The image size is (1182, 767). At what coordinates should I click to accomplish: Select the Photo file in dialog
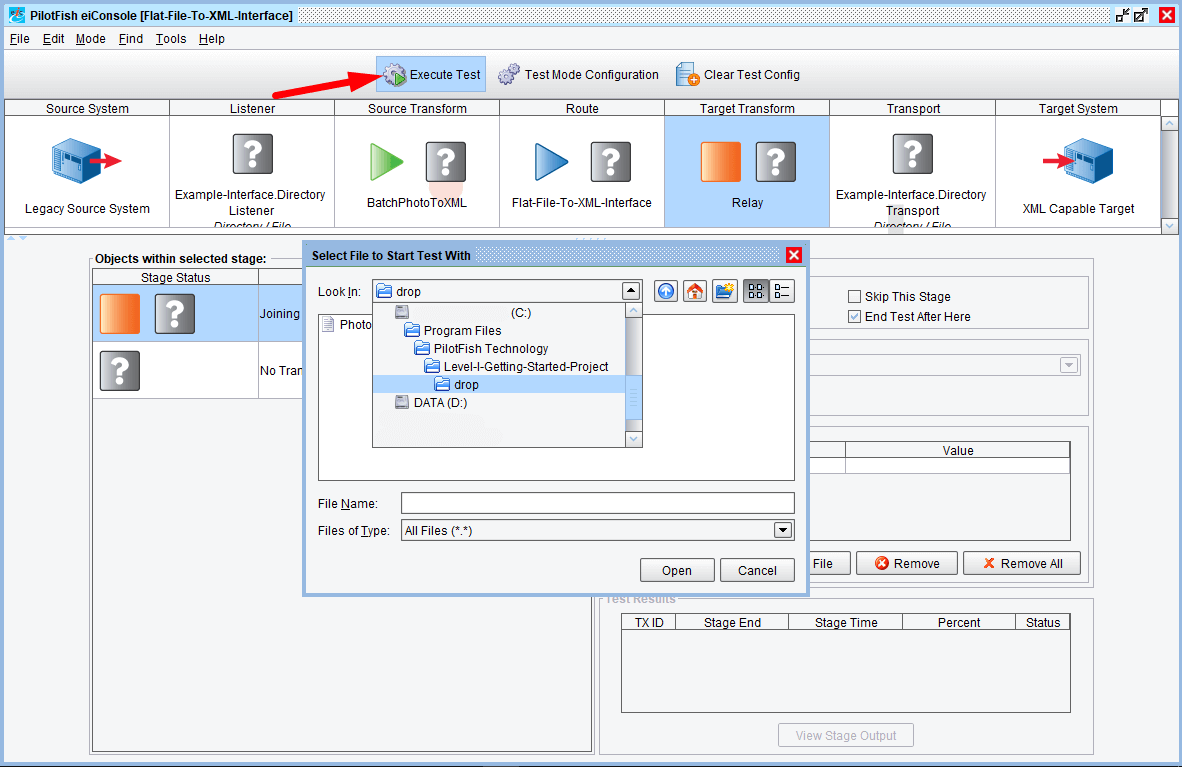347,324
